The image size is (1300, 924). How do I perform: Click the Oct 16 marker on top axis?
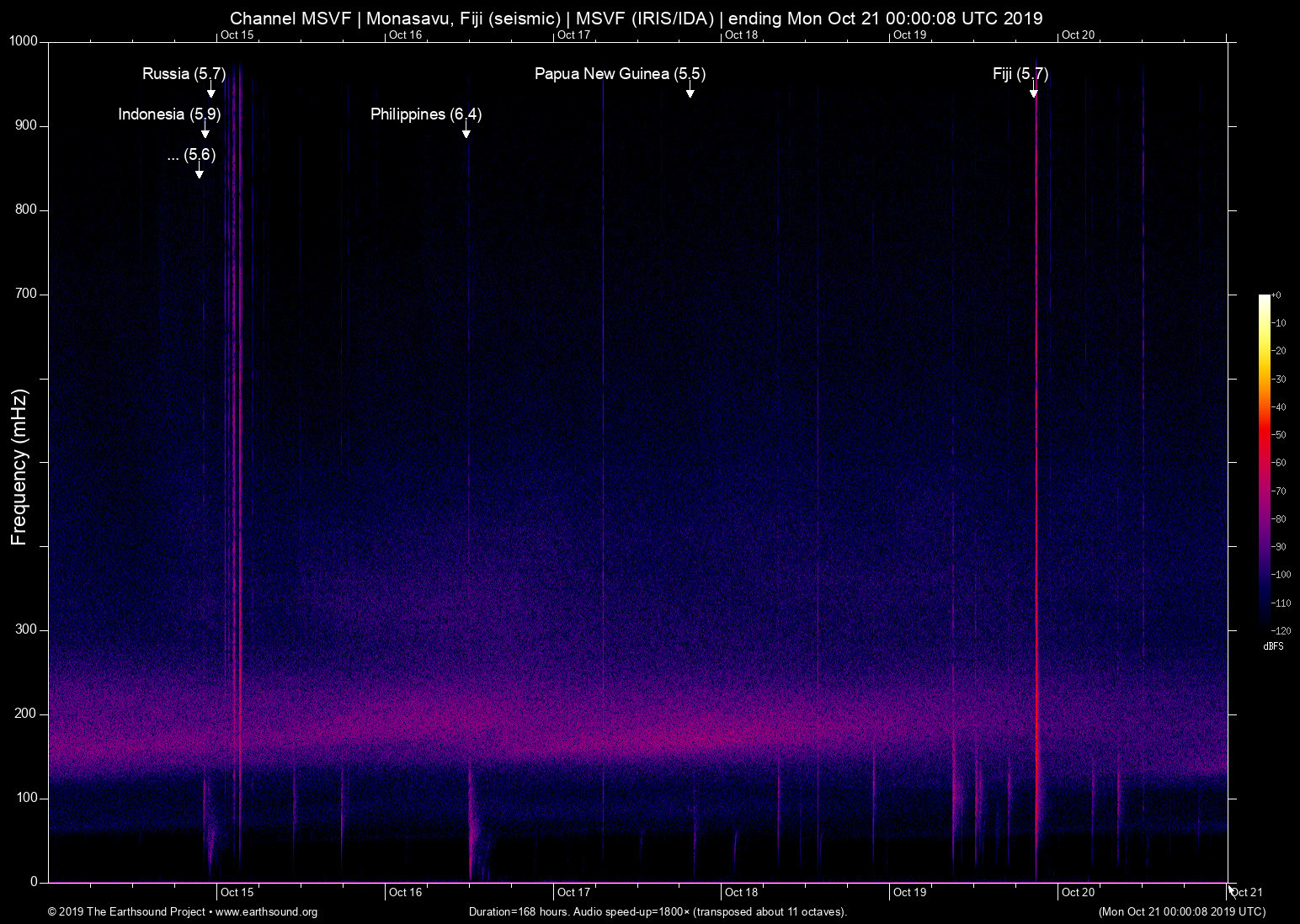click(405, 35)
